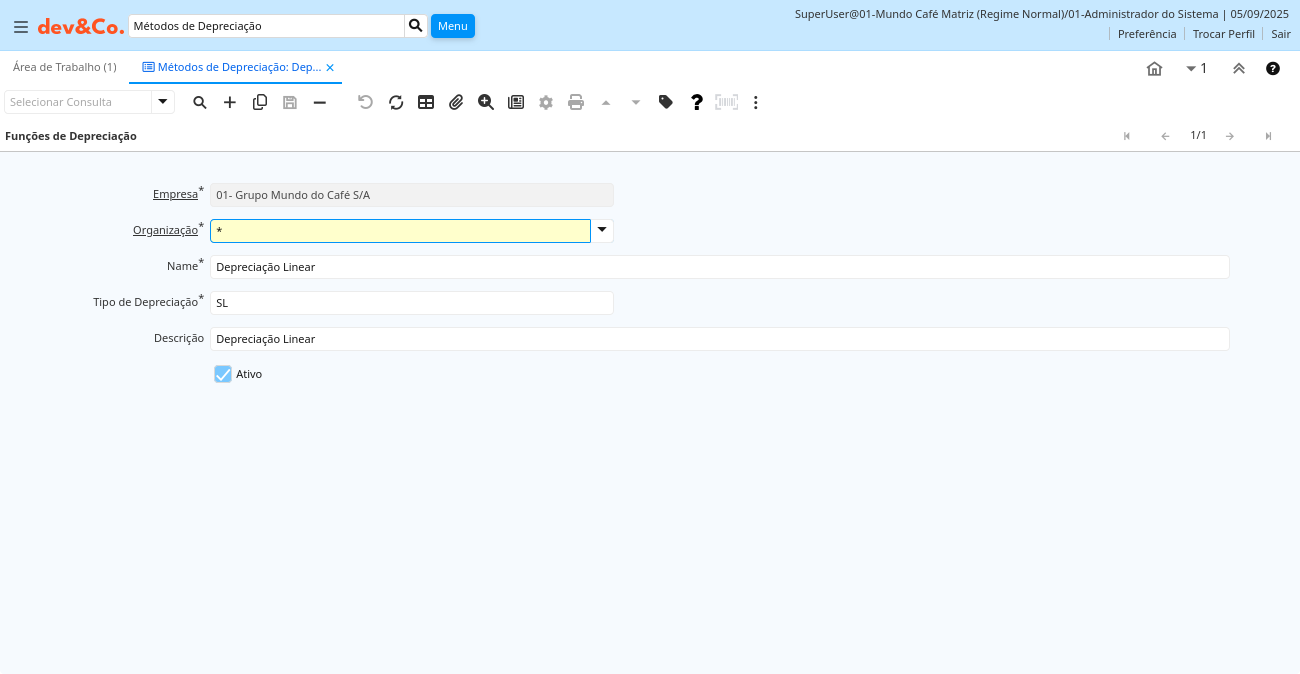The height and width of the screenshot is (674, 1300).
Task: Click the Find Record magnifier icon
Action: coord(200,102)
